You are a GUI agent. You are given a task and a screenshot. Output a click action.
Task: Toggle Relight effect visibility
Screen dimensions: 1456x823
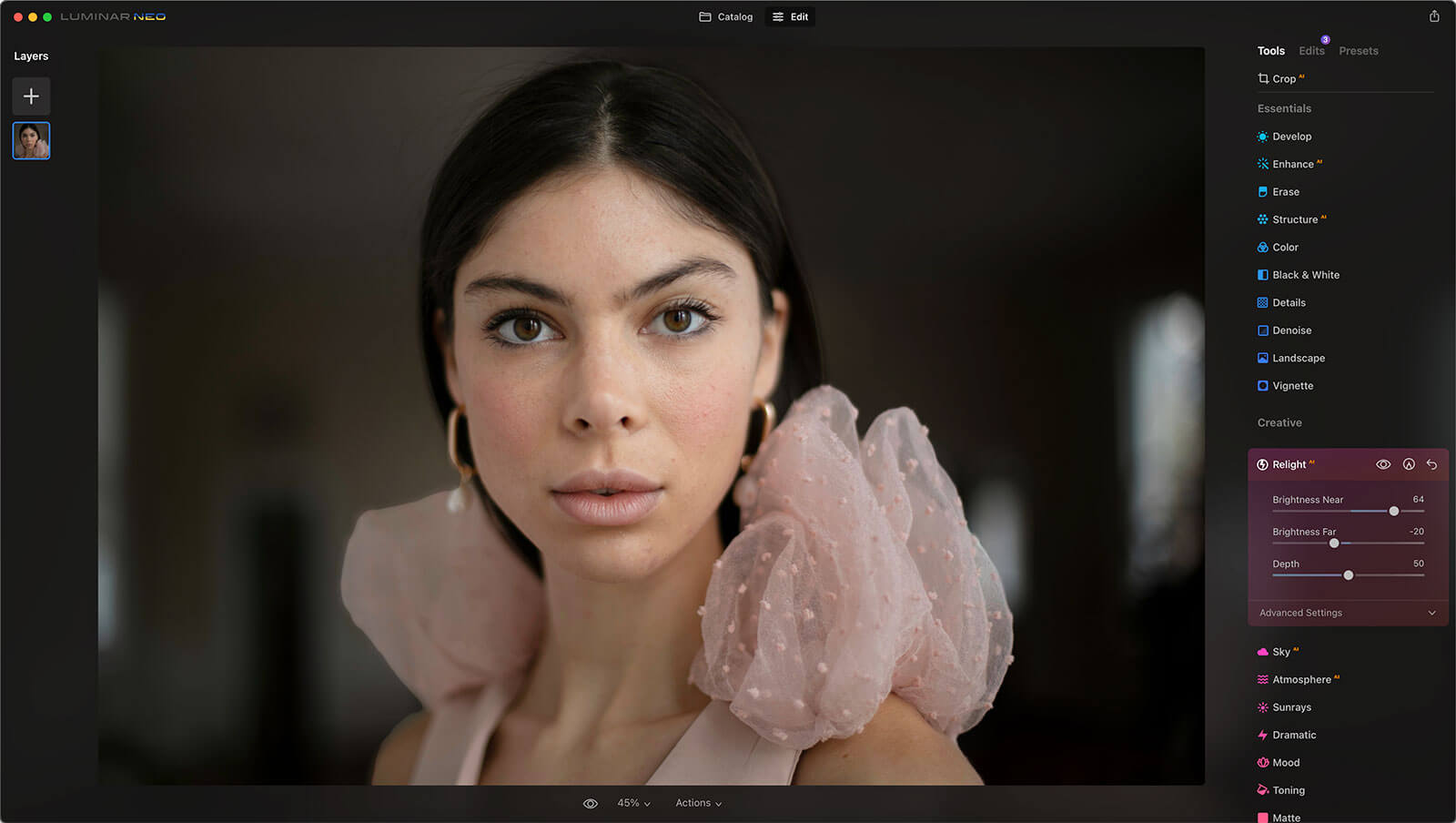pyautogui.click(x=1383, y=464)
